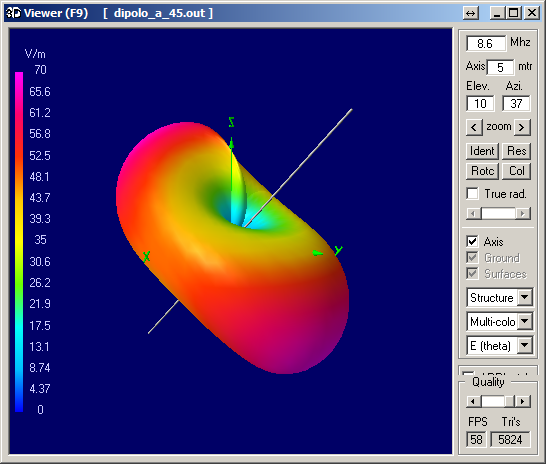Viewport: 546px width, 464px height.
Task: Click the Quality slider thumb
Action: coord(509,401)
